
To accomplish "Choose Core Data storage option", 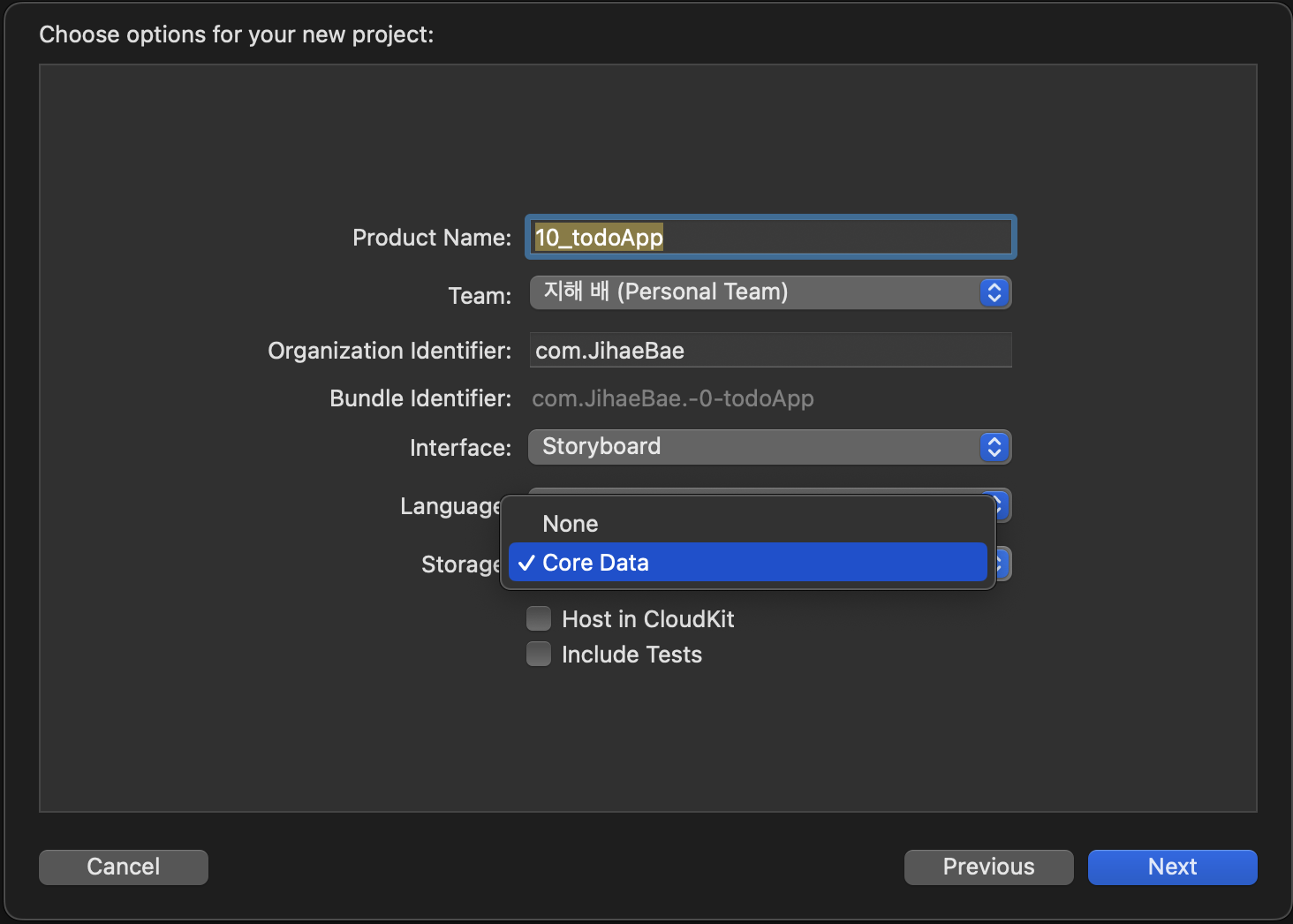I will [x=747, y=563].
